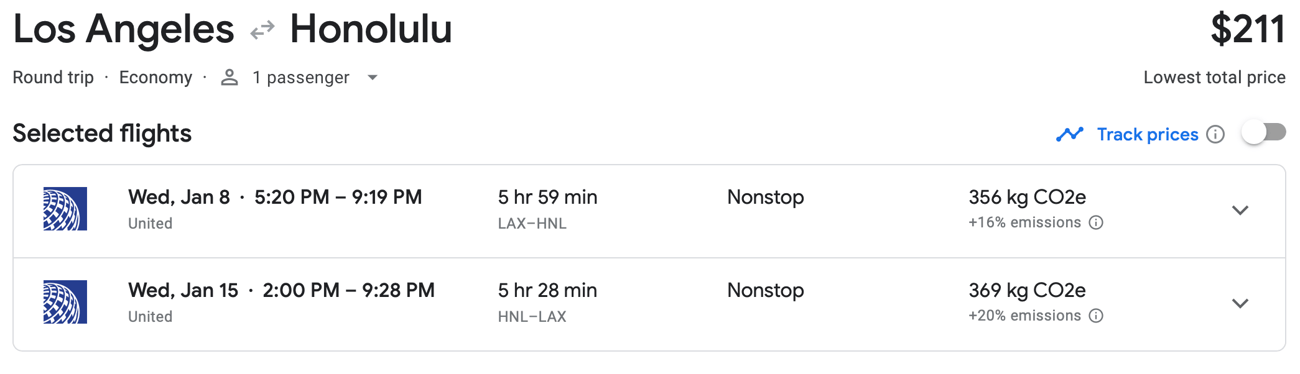Click the United logo on Jan 15 flight

coord(65,303)
